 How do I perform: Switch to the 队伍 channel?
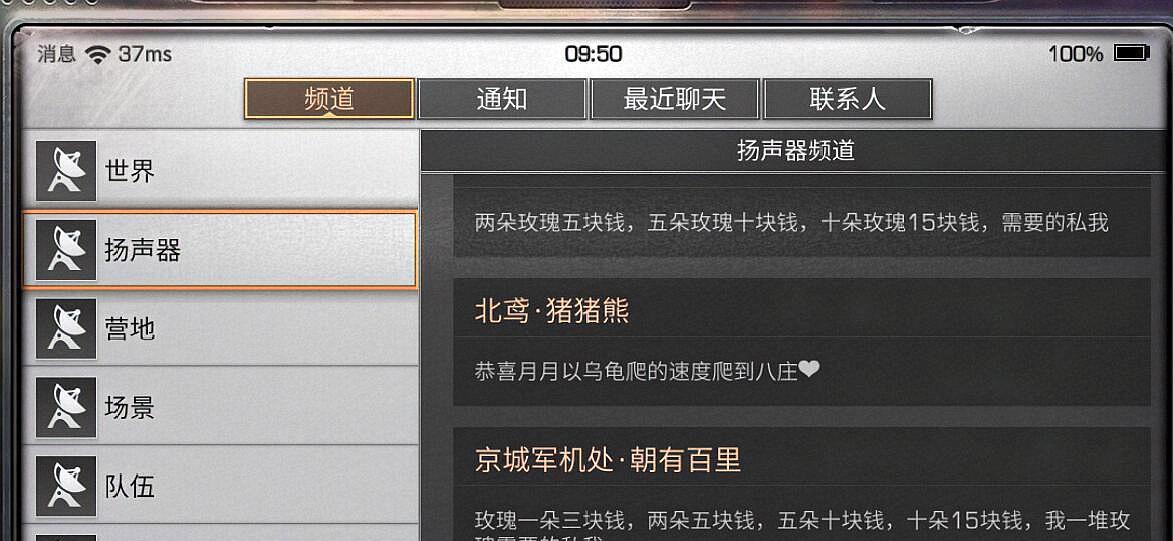tap(220, 486)
